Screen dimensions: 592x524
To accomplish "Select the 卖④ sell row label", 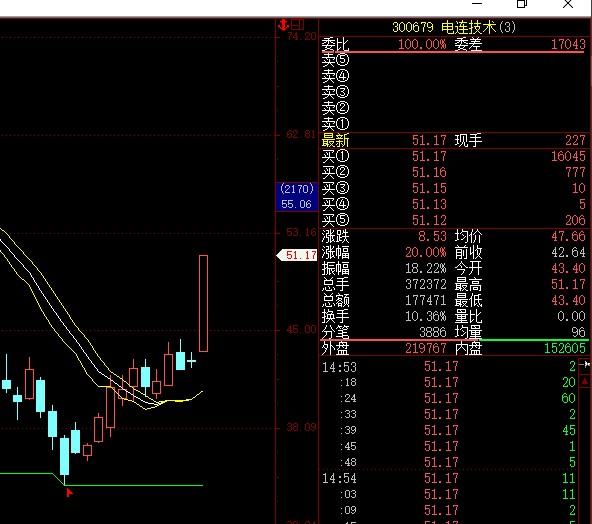I will click(x=335, y=76).
